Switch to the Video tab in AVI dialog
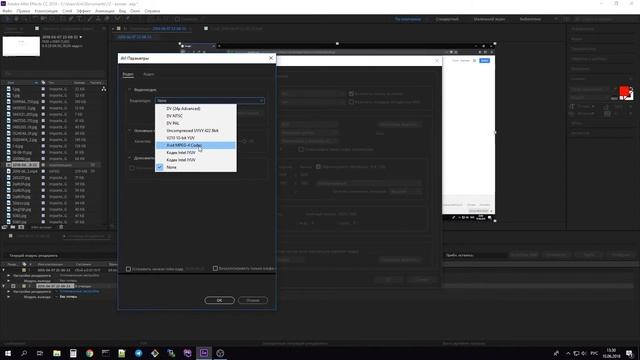 point(128,74)
